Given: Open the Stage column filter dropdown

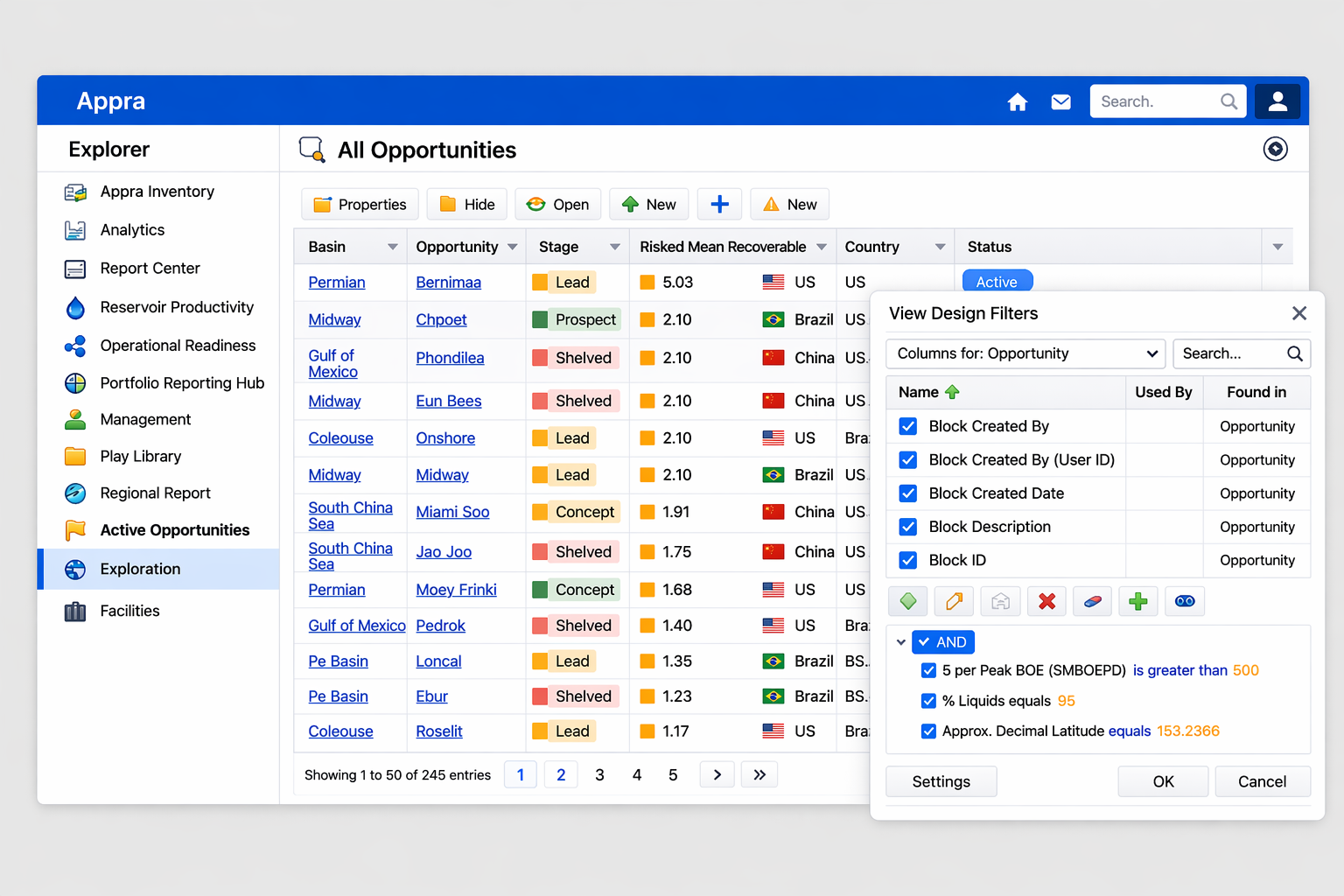Looking at the screenshot, I should (x=614, y=248).
